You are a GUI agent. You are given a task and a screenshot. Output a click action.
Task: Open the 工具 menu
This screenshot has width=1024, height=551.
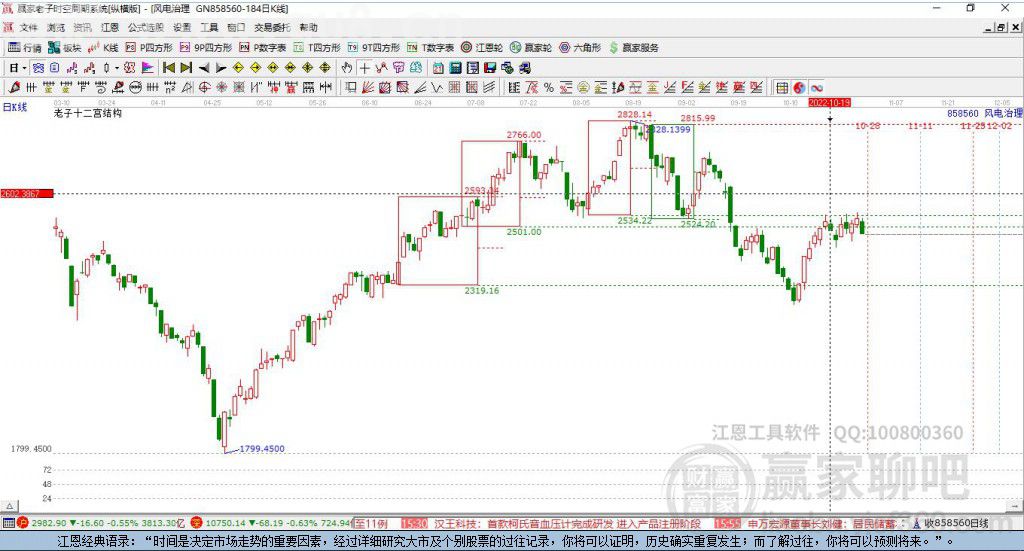209,27
